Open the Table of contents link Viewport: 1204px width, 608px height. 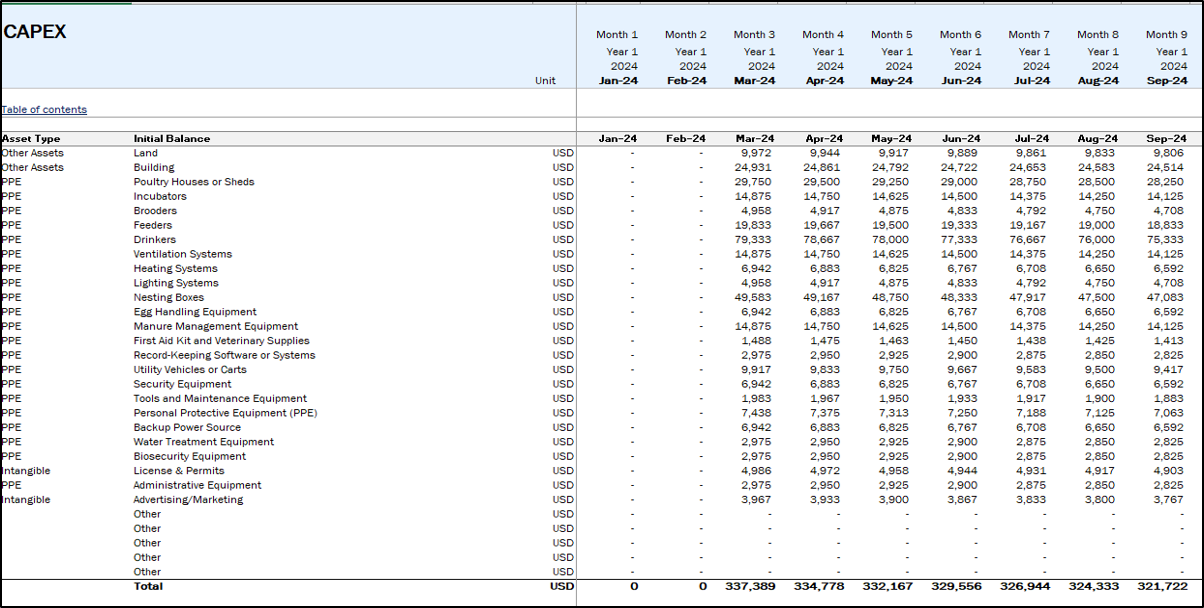(44, 110)
